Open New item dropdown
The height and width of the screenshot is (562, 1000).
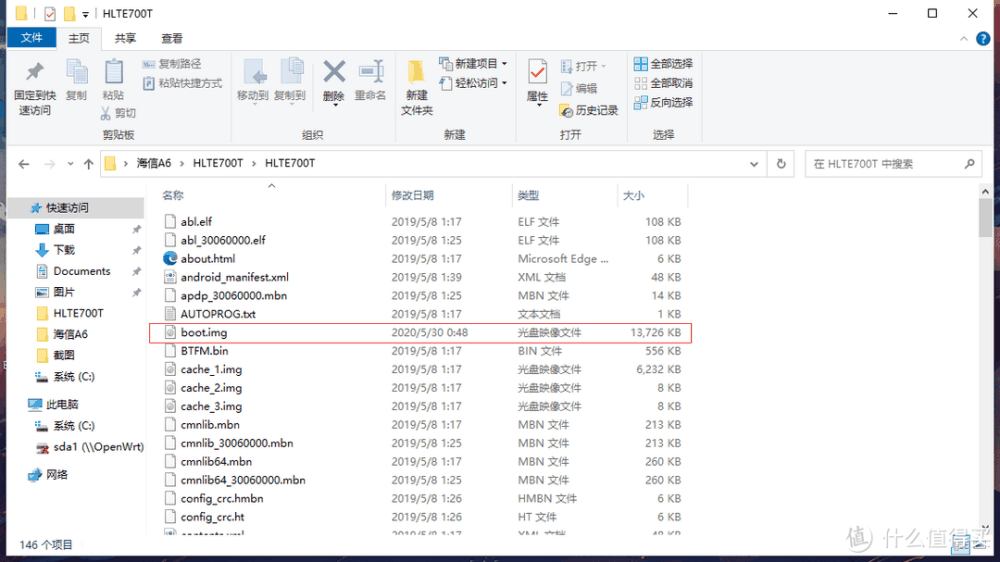[x=473, y=64]
